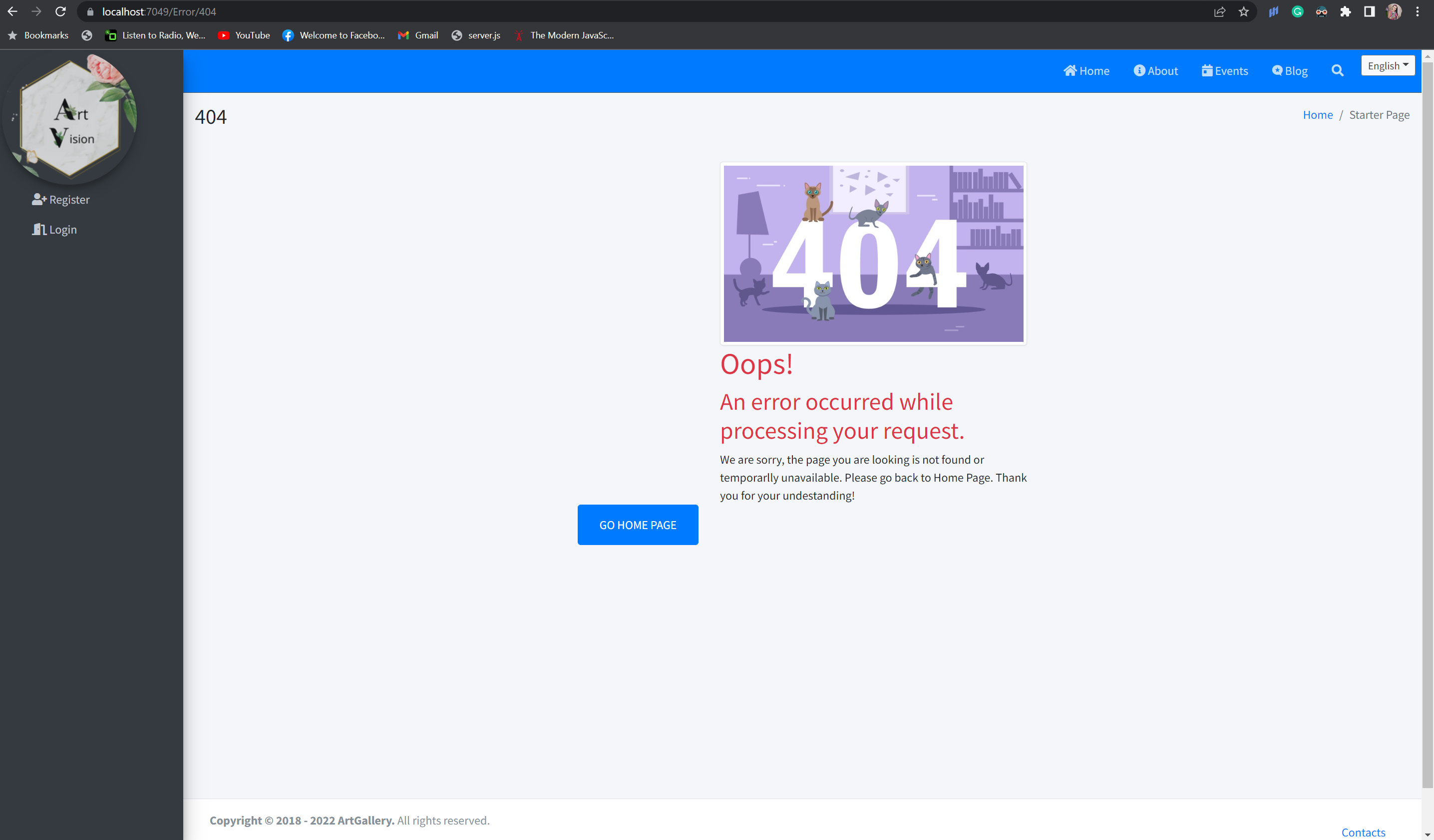Screen dimensions: 1434x840
Task: Bookmark this page with the star icon
Action: [x=1244, y=12]
